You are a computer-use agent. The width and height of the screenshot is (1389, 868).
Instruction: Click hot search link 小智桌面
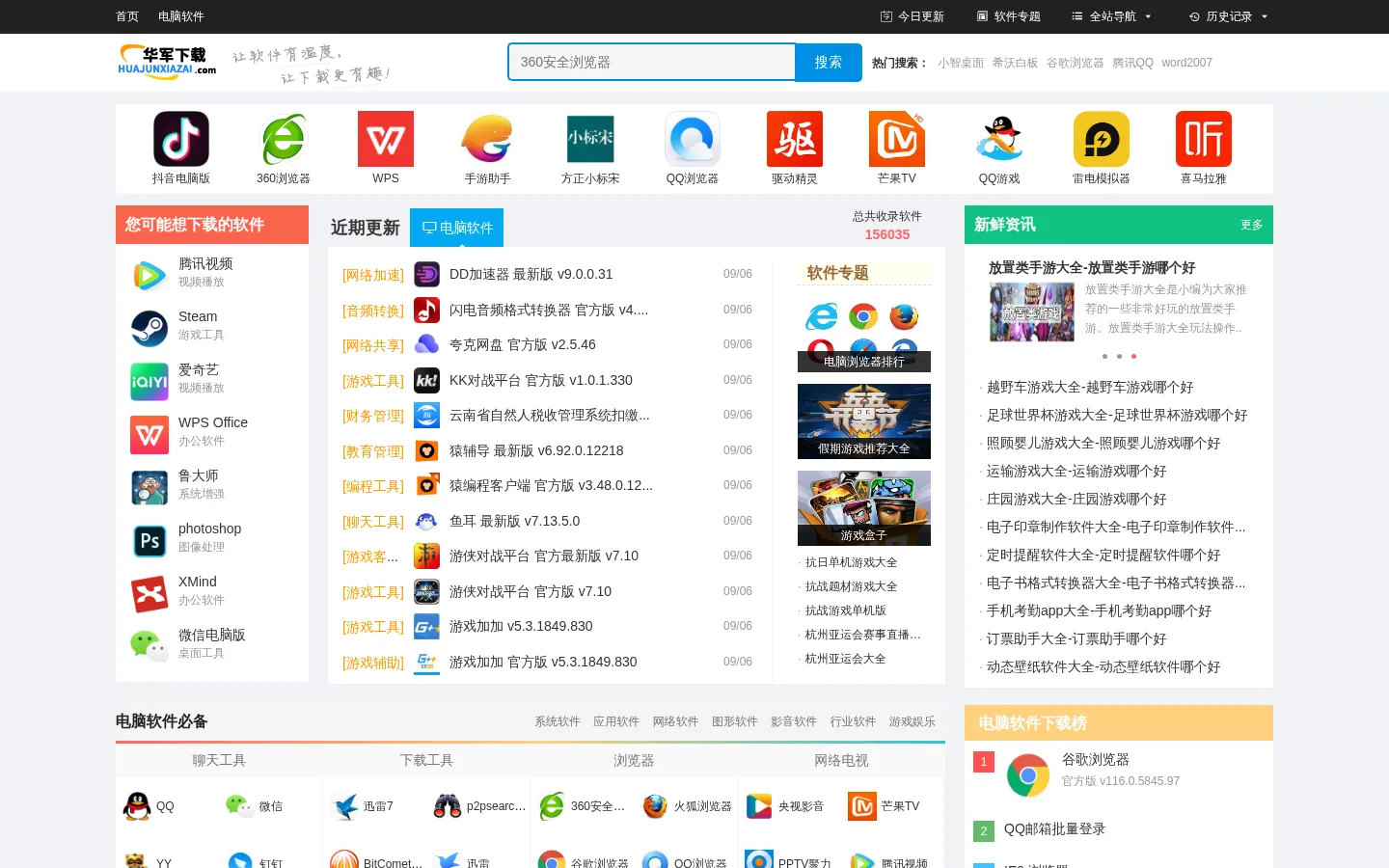click(961, 63)
